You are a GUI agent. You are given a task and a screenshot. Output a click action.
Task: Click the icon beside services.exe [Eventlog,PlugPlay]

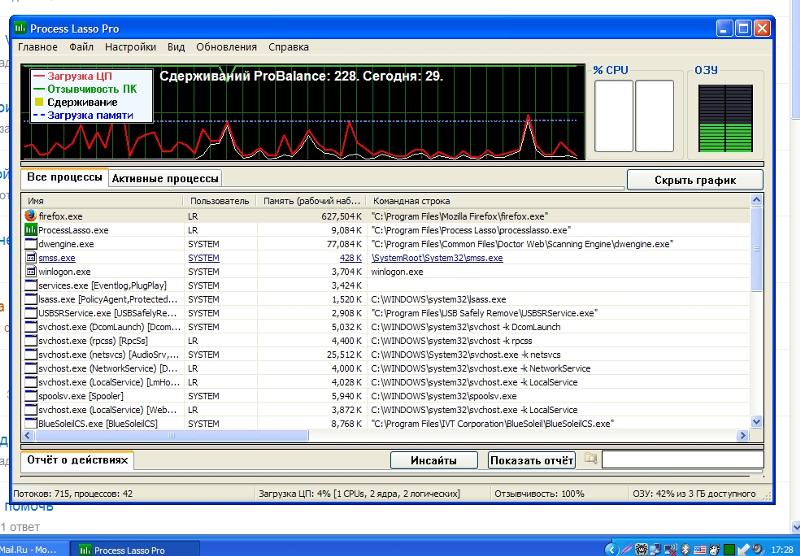(31, 285)
